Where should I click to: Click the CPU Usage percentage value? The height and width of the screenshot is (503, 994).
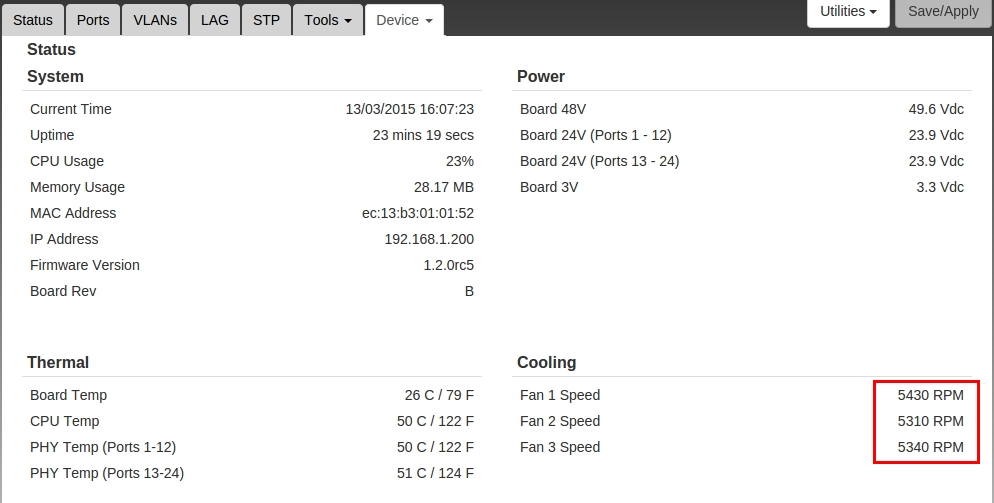[x=460, y=161]
